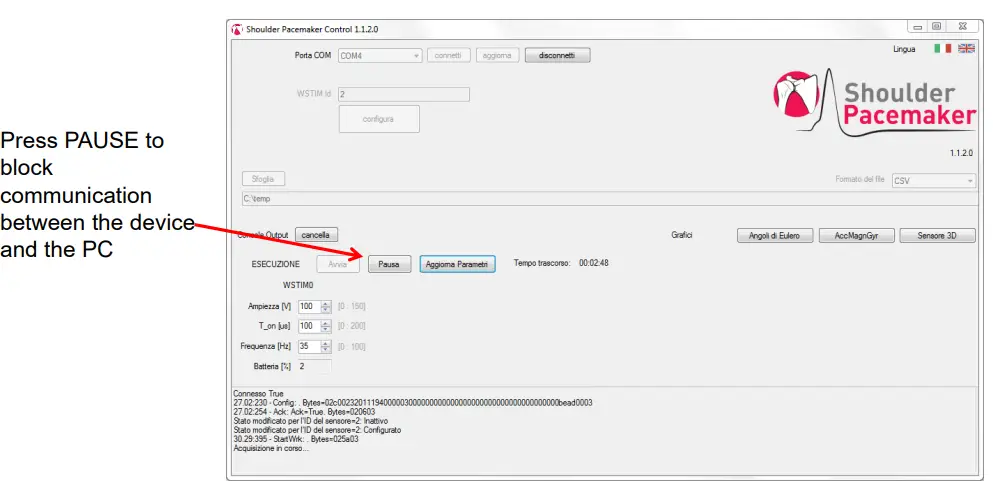Screen dimensions: 993x481
Task: Open the Sensore 3D graph
Action: tap(937, 235)
